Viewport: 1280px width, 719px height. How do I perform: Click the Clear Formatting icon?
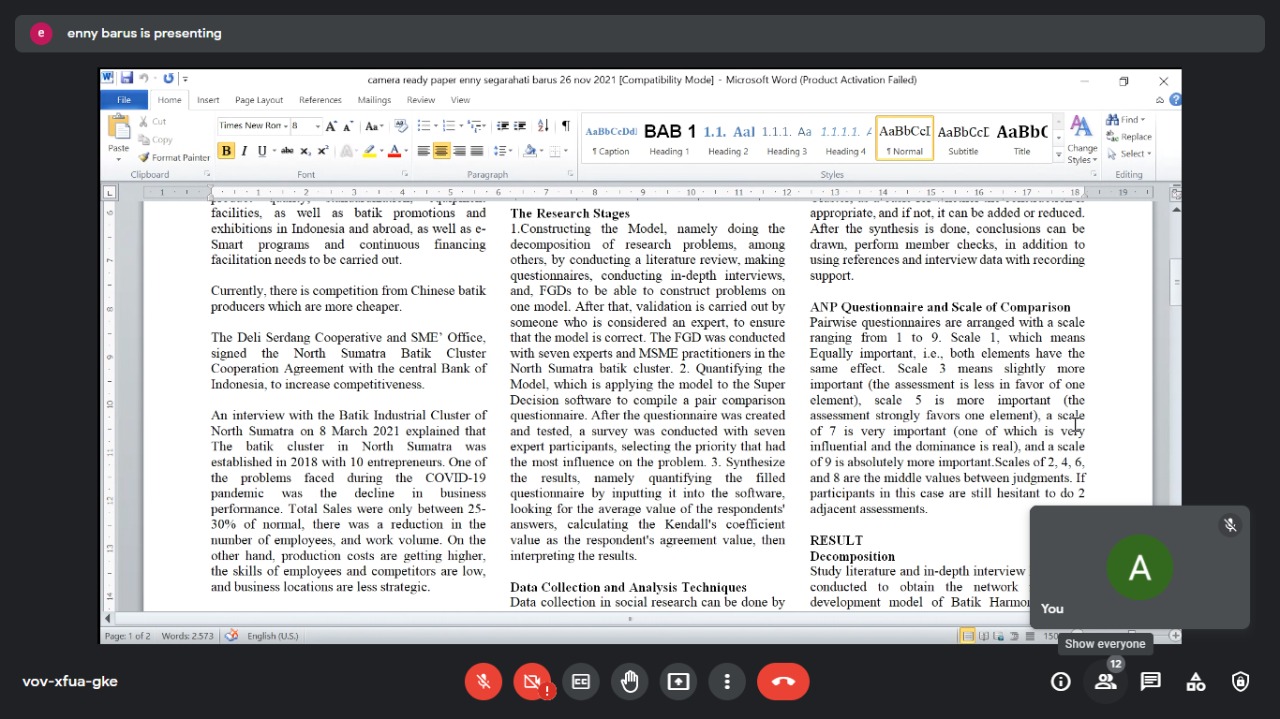(x=401, y=126)
